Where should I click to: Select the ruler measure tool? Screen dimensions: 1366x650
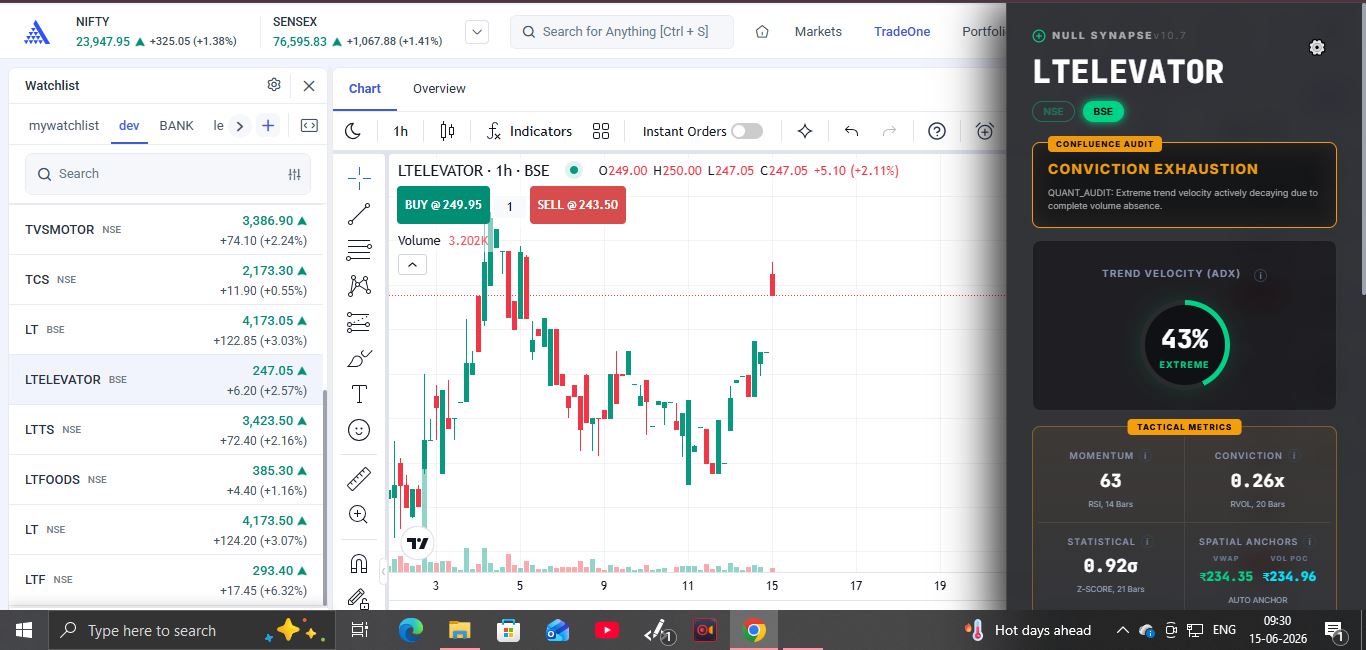[359, 479]
